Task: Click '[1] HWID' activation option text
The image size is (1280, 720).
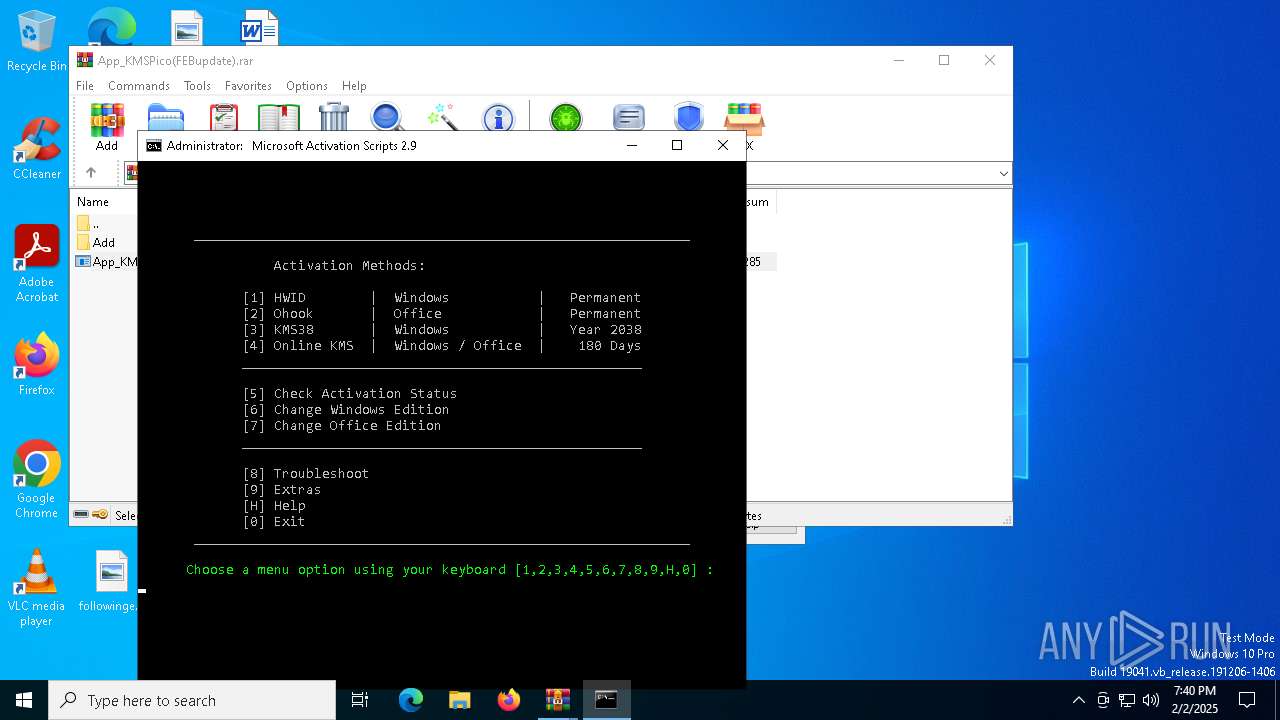Action: pyautogui.click(x=274, y=298)
